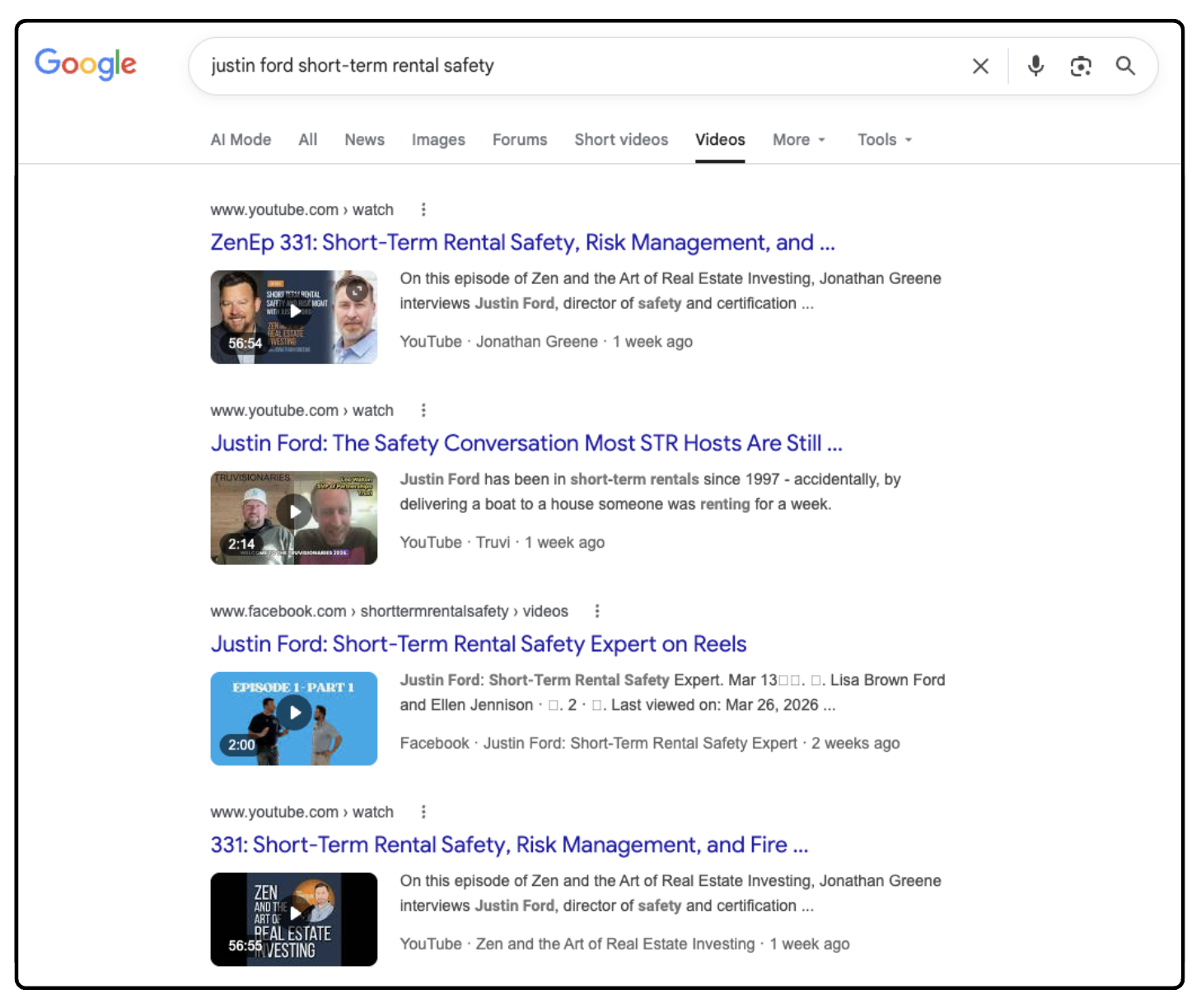The image size is (1201, 1008).
Task: Switch to AI Mode tab
Action: (x=241, y=139)
